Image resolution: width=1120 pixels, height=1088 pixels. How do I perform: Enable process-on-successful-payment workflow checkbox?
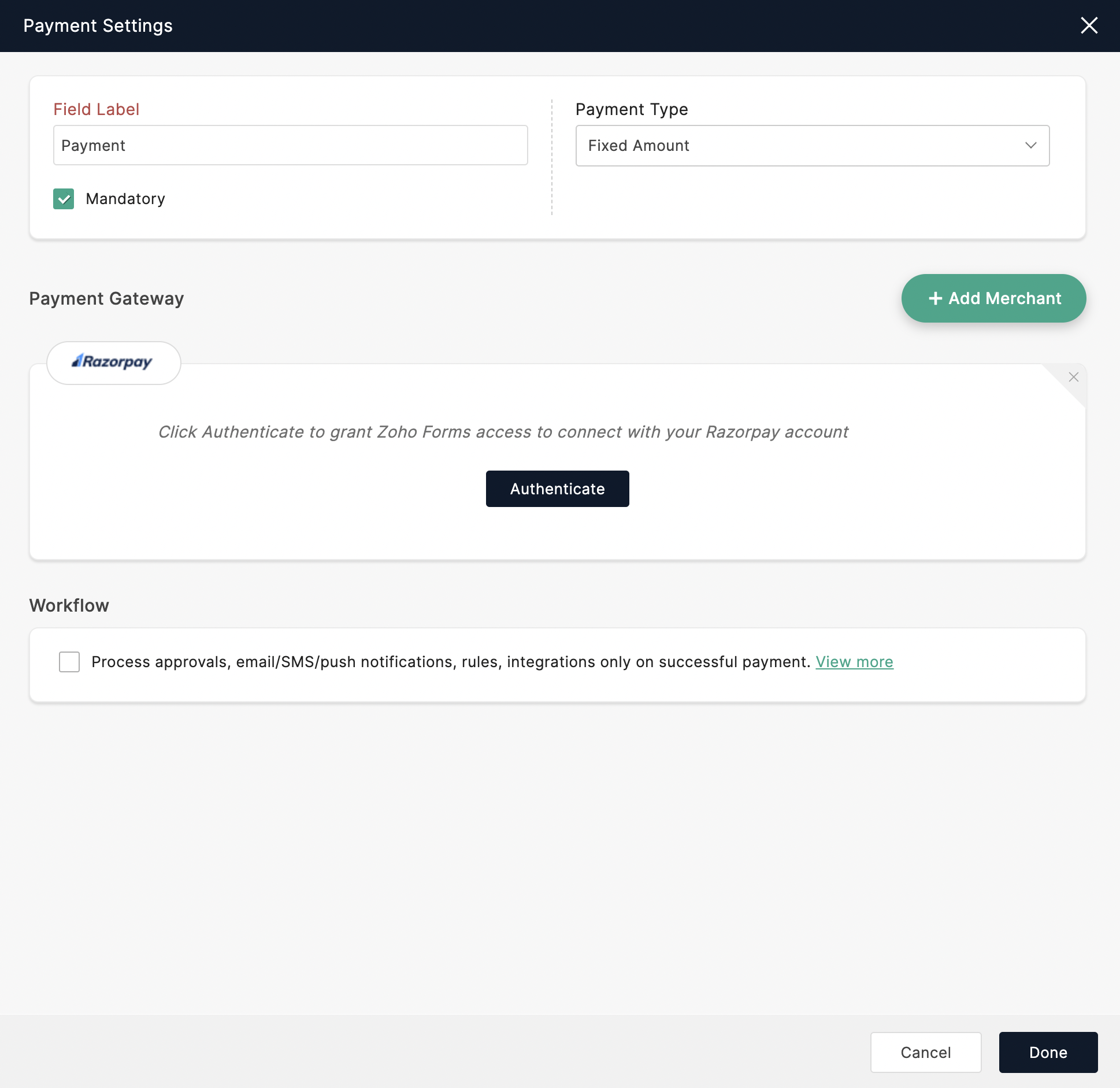pyautogui.click(x=69, y=661)
